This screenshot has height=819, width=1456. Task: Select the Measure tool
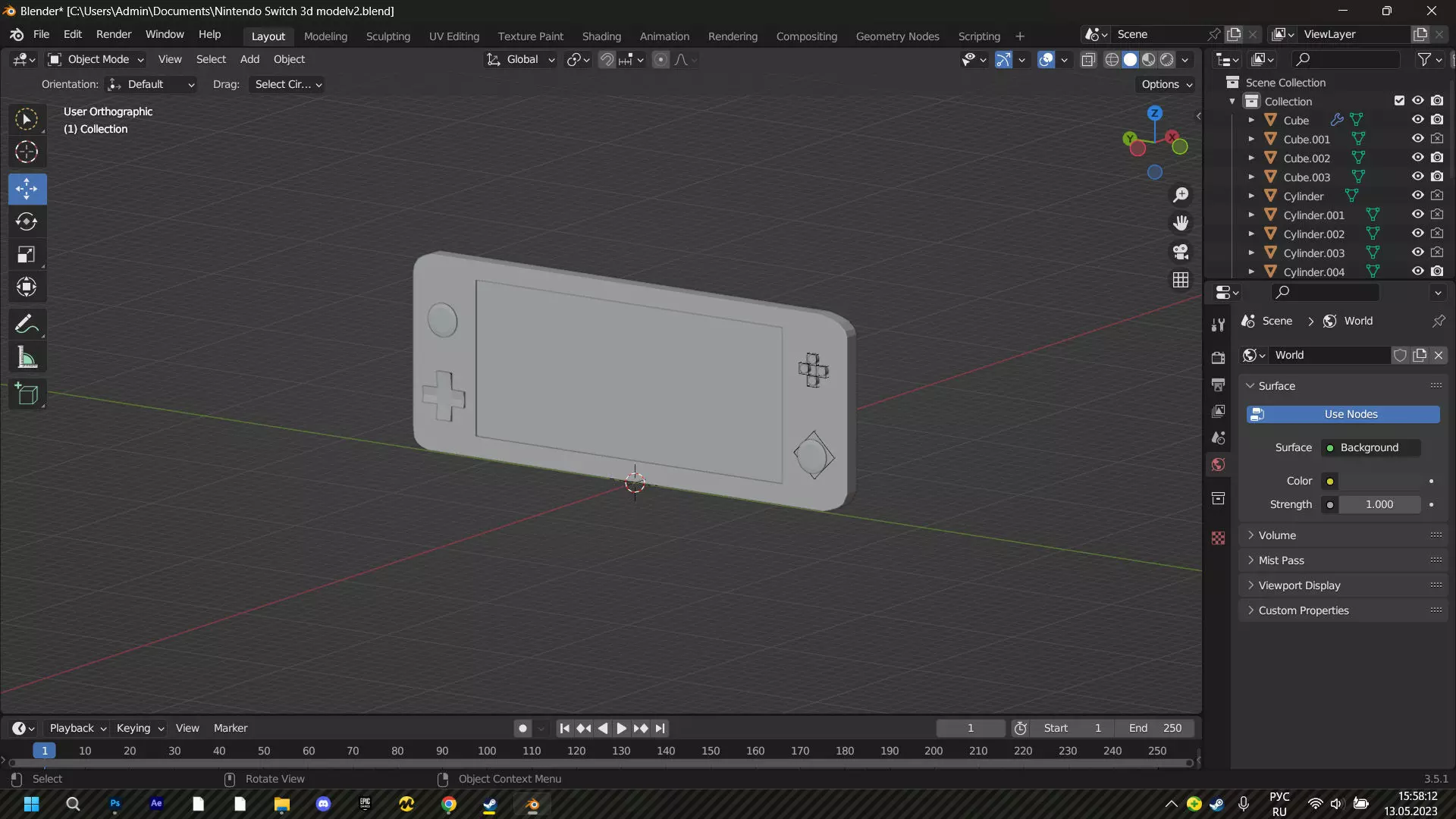[x=27, y=357]
